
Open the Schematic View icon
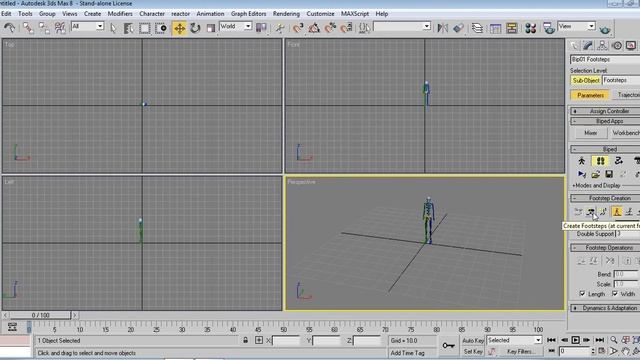point(511,28)
